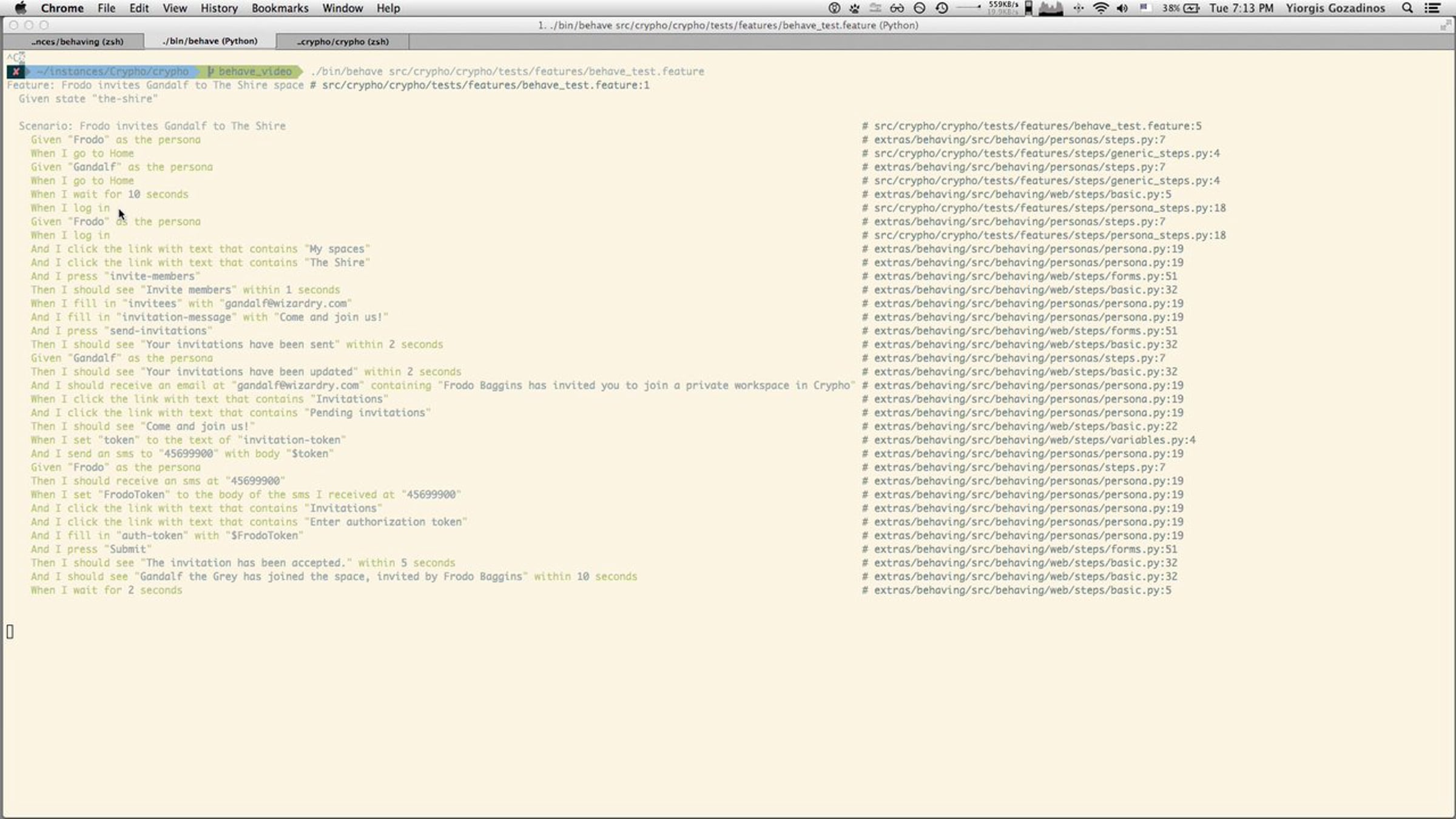The image size is (1456, 819).
Task: Open the Wi-Fi status menu
Action: pos(1100,8)
